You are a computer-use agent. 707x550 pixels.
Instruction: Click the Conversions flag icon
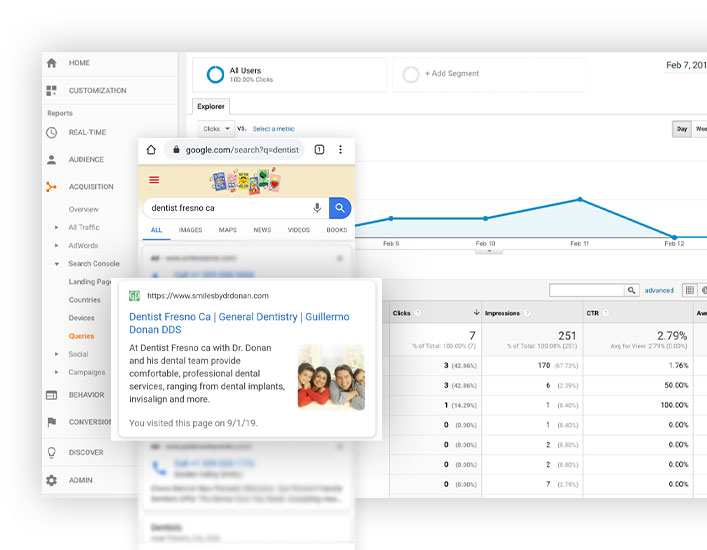(x=51, y=422)
